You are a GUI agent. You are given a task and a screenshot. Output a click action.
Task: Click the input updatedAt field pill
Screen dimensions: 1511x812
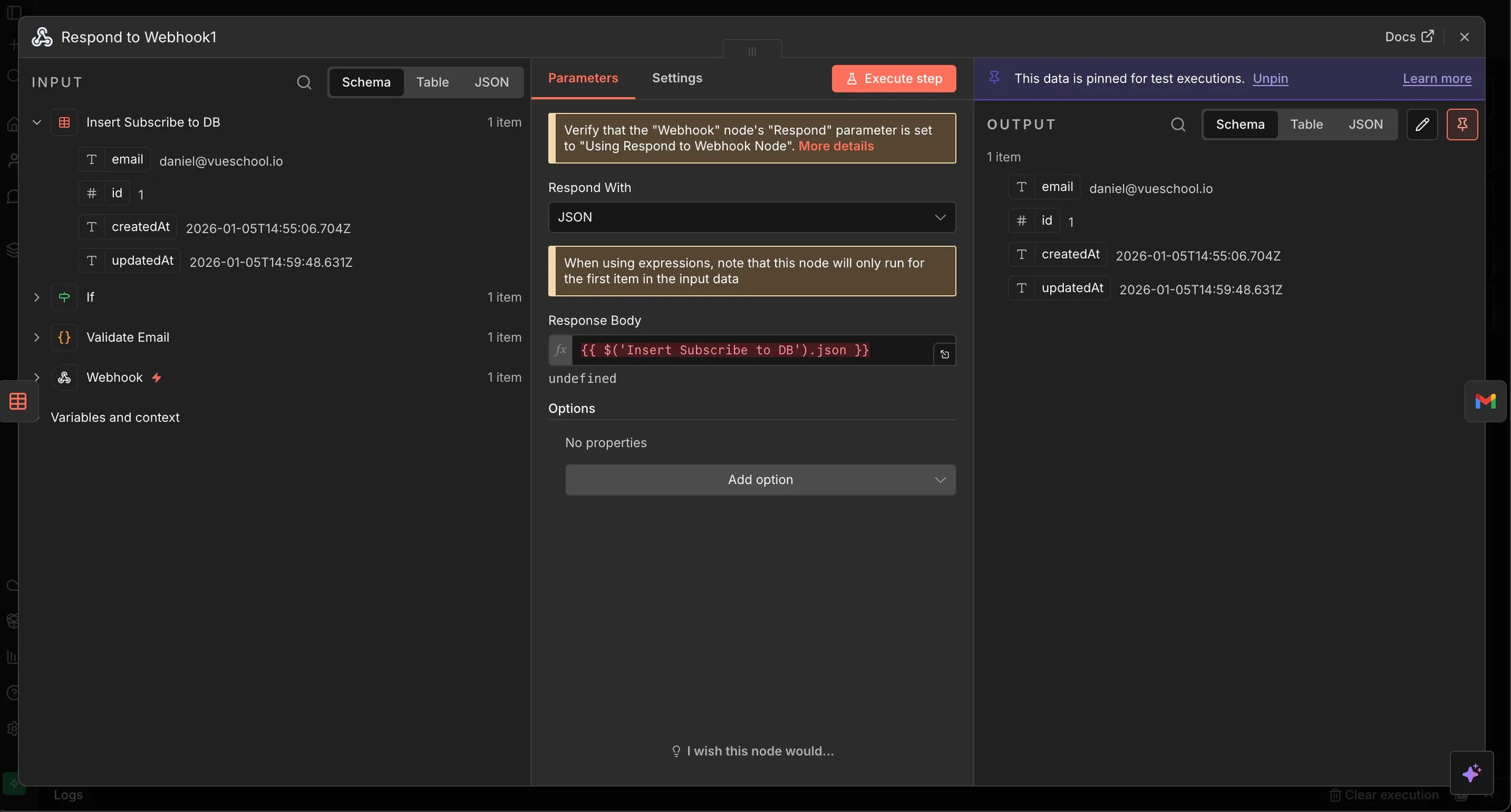130,261
